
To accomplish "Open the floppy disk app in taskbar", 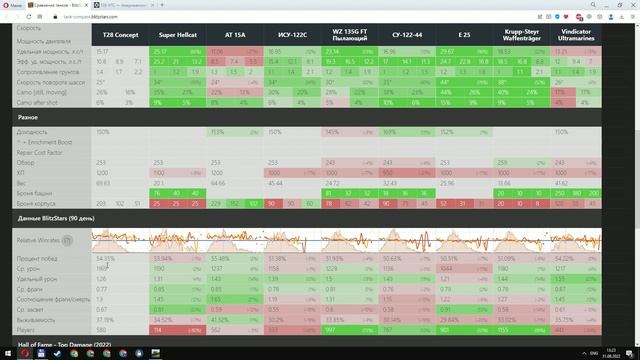I will point(41,353).
